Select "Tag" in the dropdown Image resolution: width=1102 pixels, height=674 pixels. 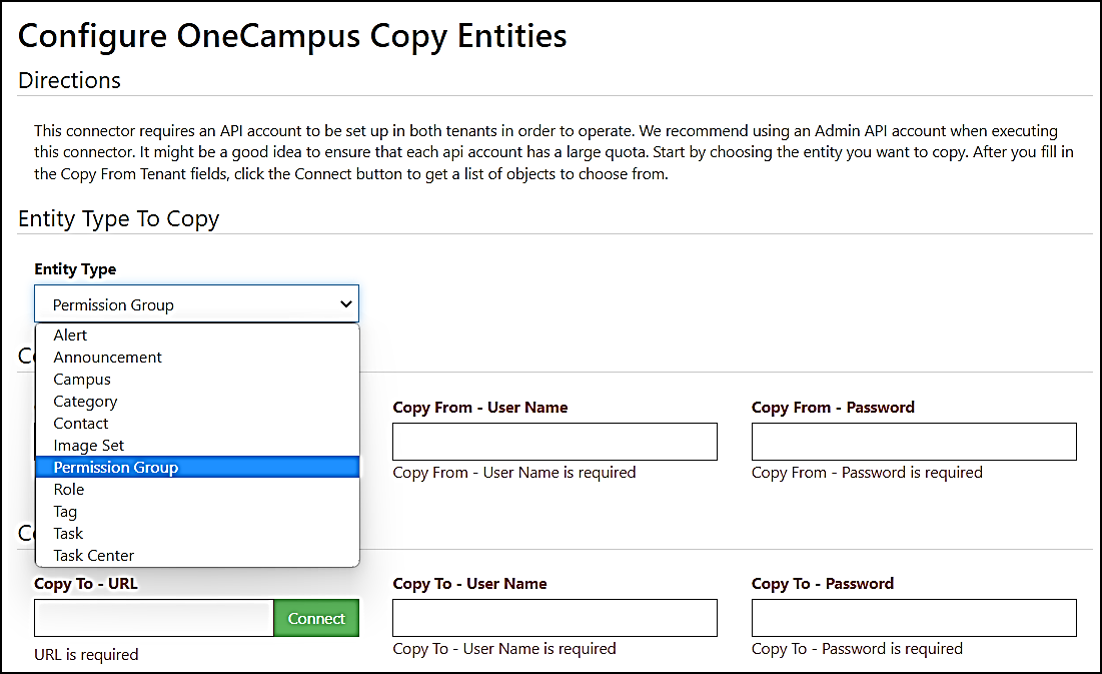[x=64, y=511]
